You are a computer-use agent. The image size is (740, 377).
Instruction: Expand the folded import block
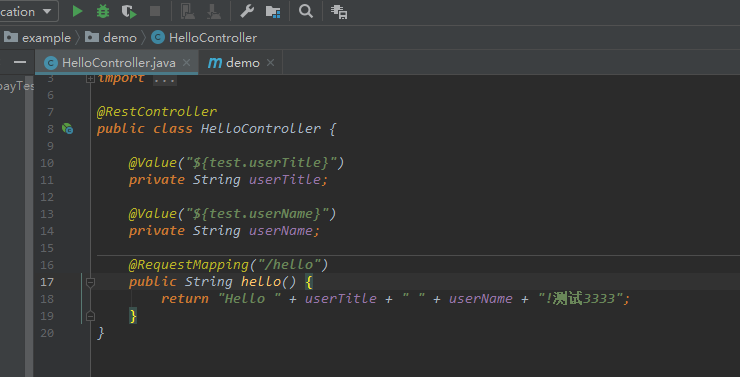tap(90, 79)
